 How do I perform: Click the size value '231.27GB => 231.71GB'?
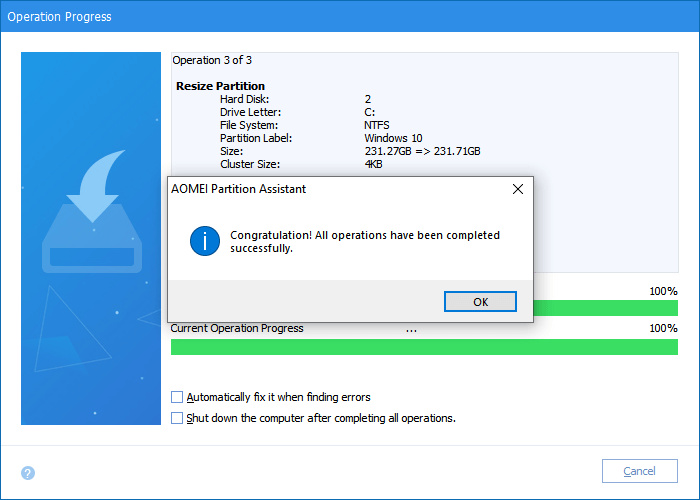point(422,151)
